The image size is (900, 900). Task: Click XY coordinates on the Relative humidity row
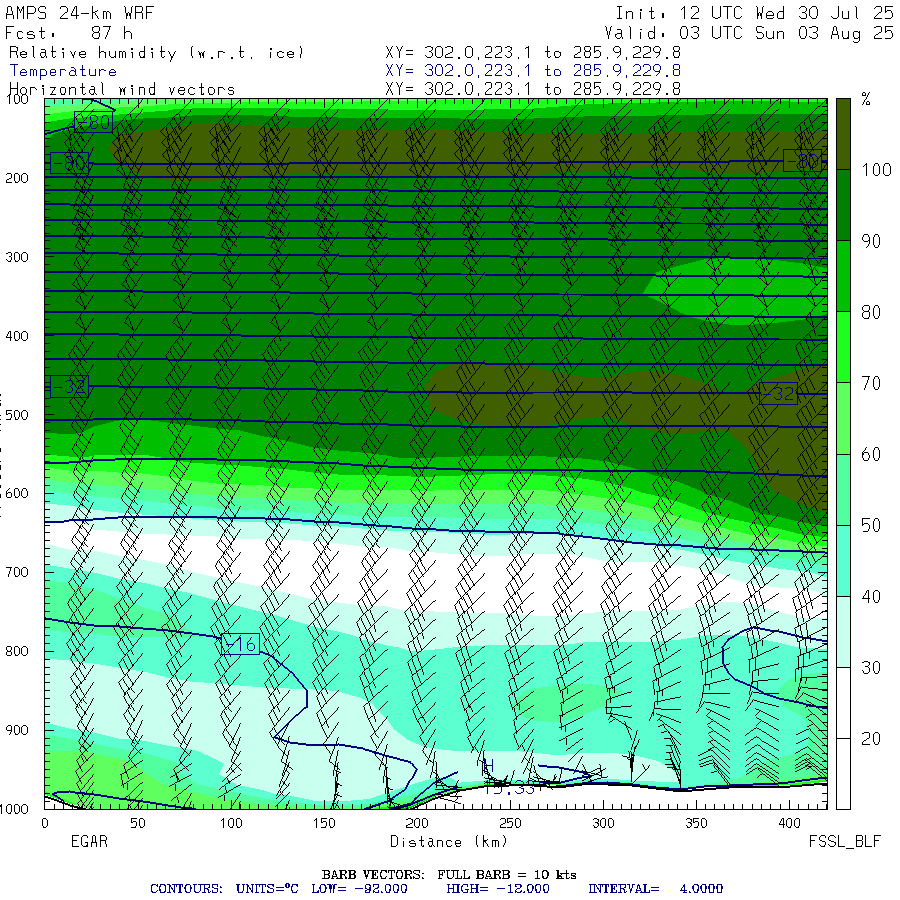[x=533, y=53]
